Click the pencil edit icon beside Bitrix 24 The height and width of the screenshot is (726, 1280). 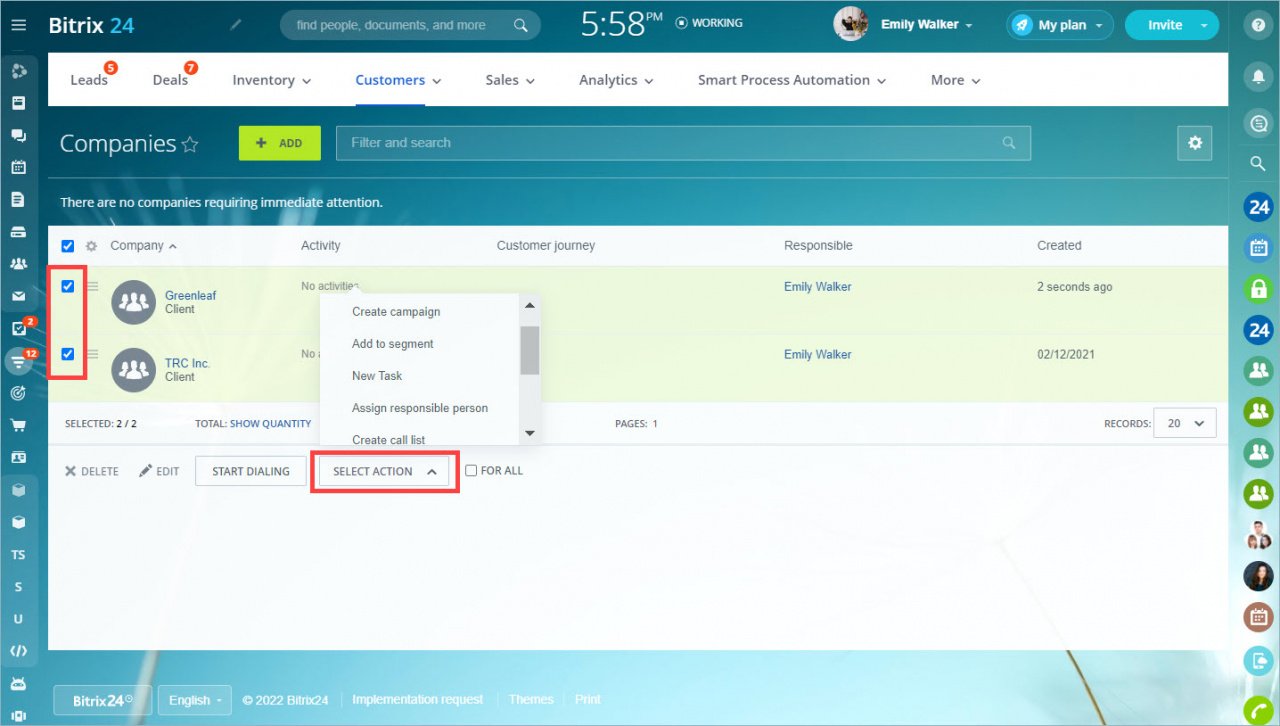pyautogui.click(x=235, y=24)
